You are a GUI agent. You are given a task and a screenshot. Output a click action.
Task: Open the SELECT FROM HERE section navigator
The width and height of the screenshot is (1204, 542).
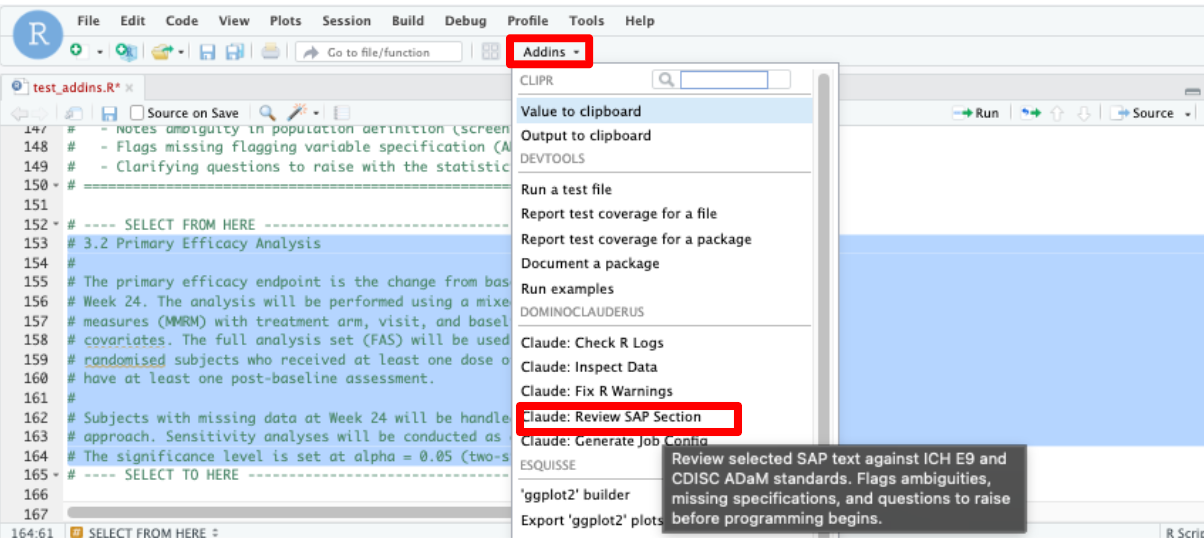point(144,533)
